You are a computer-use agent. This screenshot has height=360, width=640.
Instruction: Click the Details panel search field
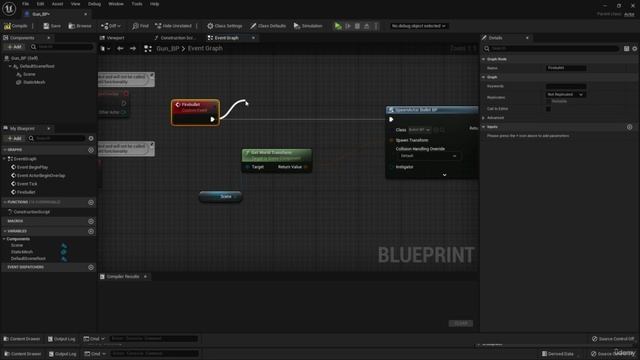tap(551, 49)
